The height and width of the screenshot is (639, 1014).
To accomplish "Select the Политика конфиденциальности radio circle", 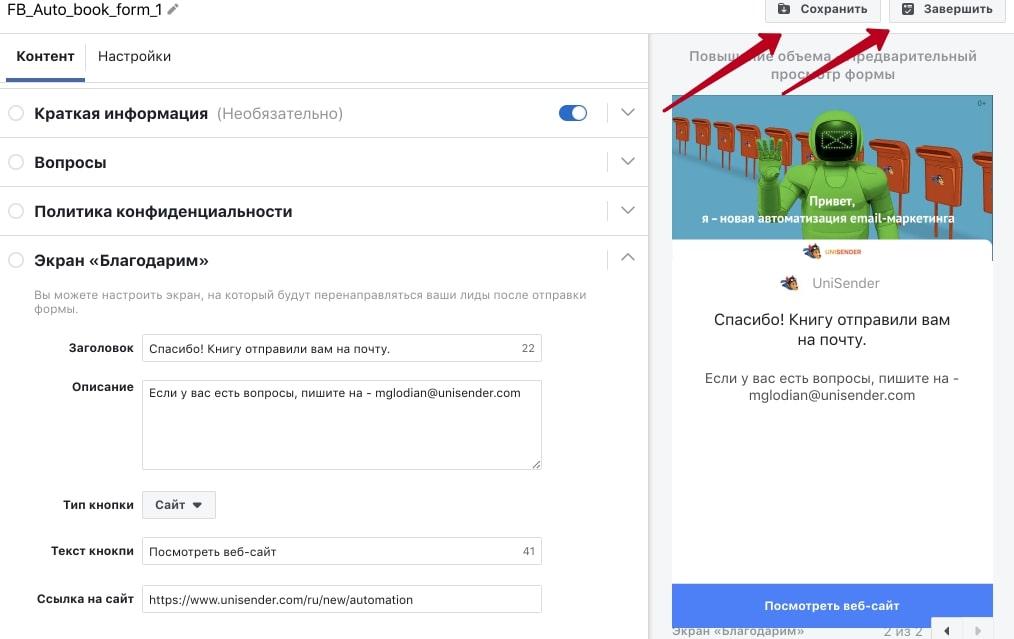I will tap(16, 211).
